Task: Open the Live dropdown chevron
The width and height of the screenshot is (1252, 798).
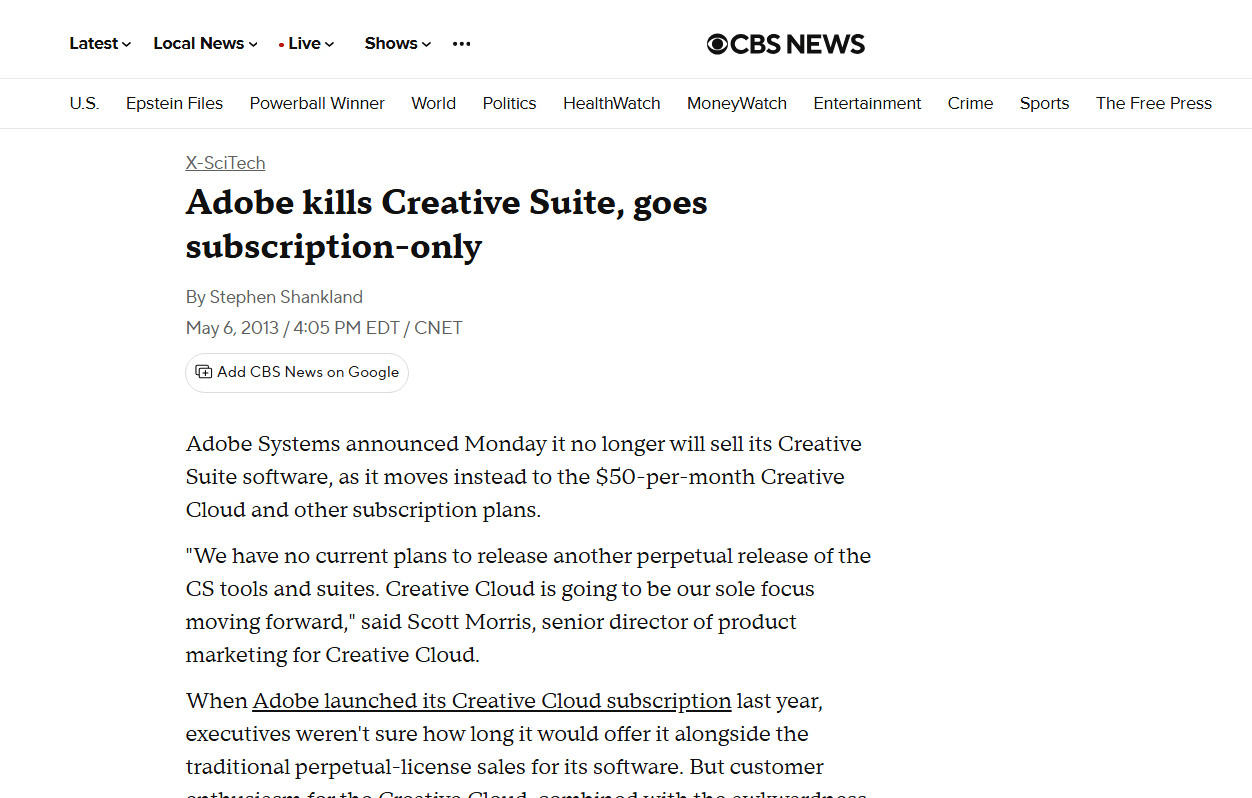Action: click(x=329, y=43)
